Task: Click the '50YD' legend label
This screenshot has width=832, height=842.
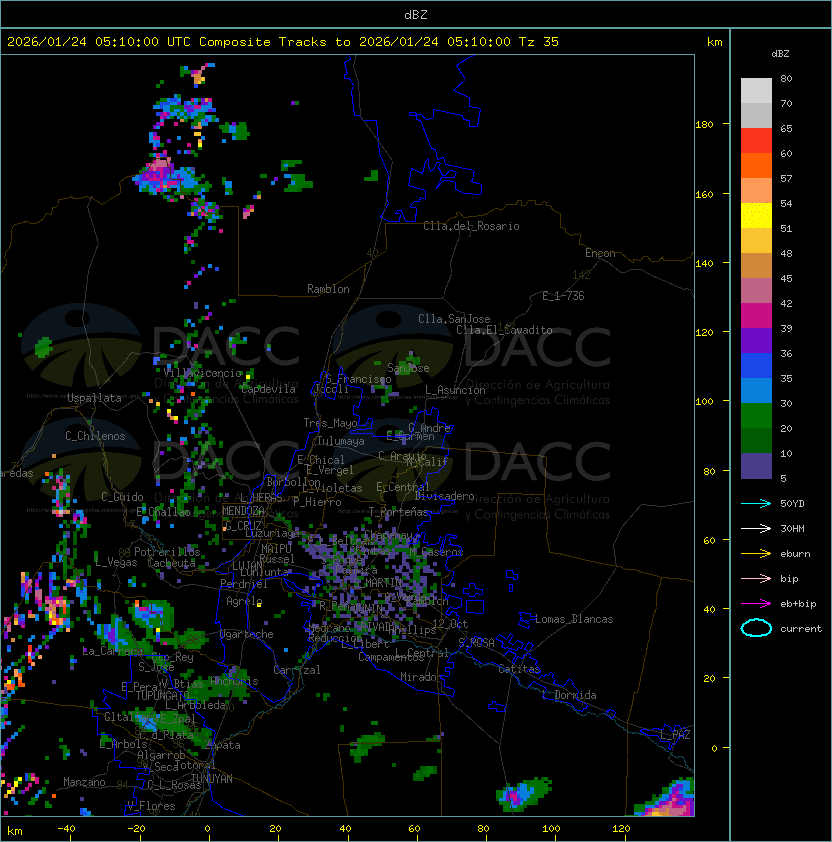Action: [792, 504]
